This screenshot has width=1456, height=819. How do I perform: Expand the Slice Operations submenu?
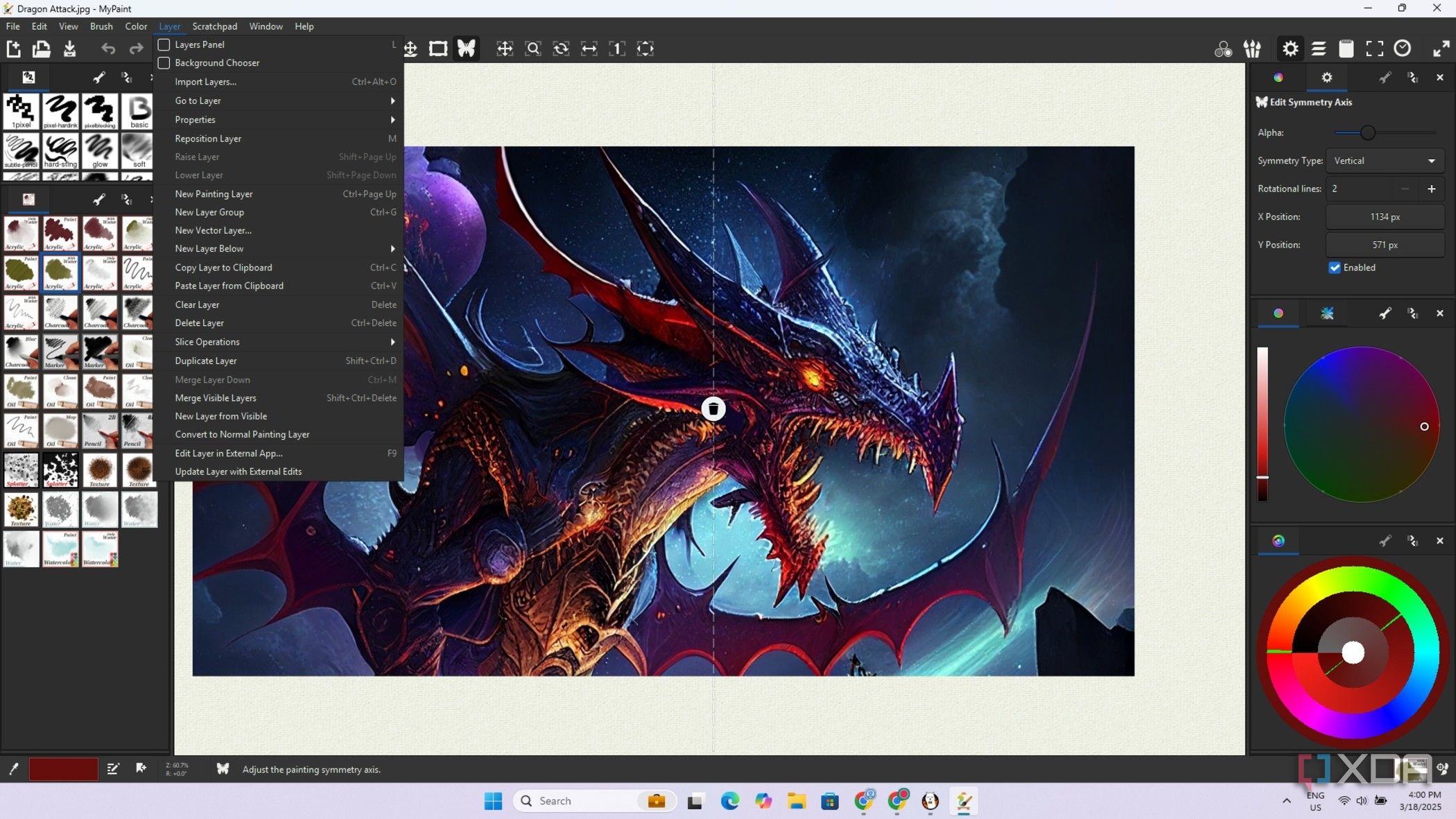click(x=279, y=342)
